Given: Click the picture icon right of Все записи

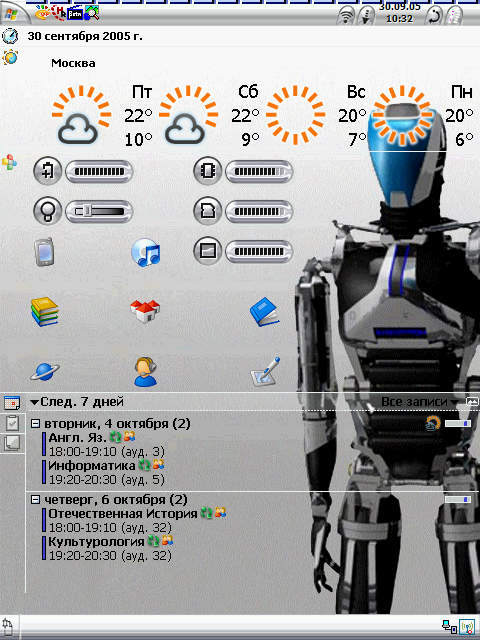Looking at the screenshot, I should [472, 402].
